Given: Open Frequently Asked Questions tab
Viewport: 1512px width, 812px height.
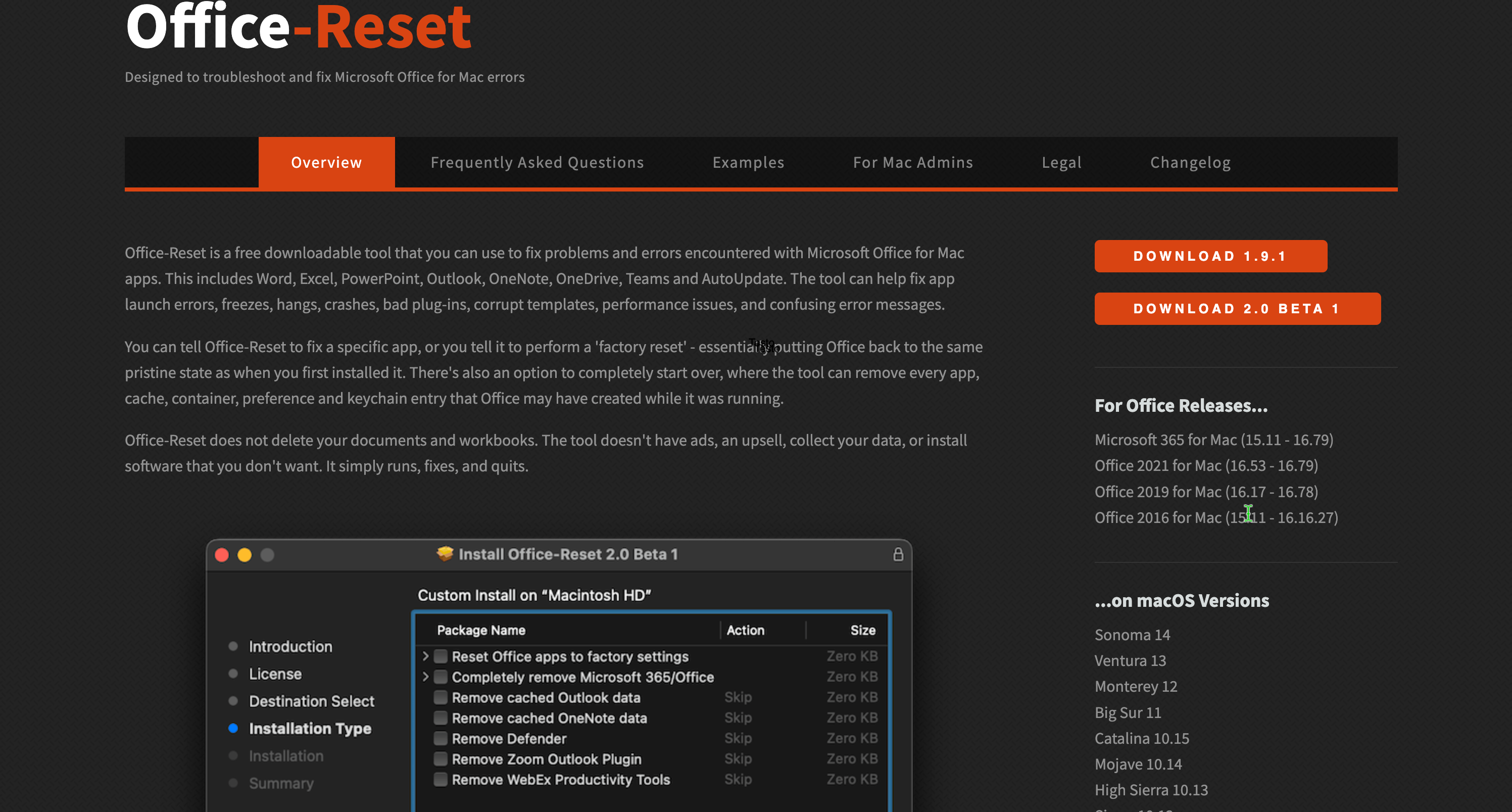Looking at the screenshot, I should [537, 163].
